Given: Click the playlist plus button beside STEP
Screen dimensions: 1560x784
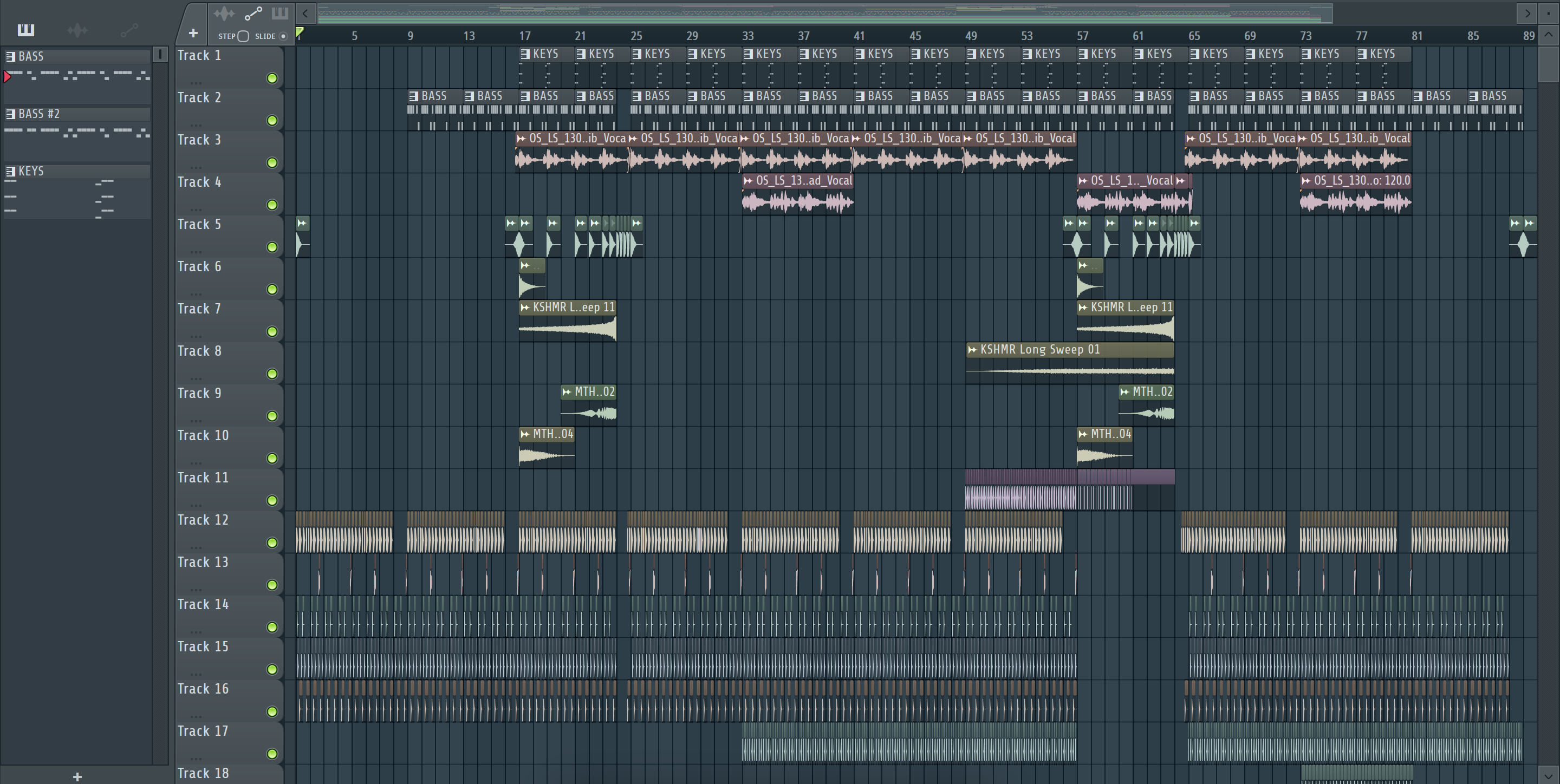Looking at the screenshot, I should click(193, 33).
